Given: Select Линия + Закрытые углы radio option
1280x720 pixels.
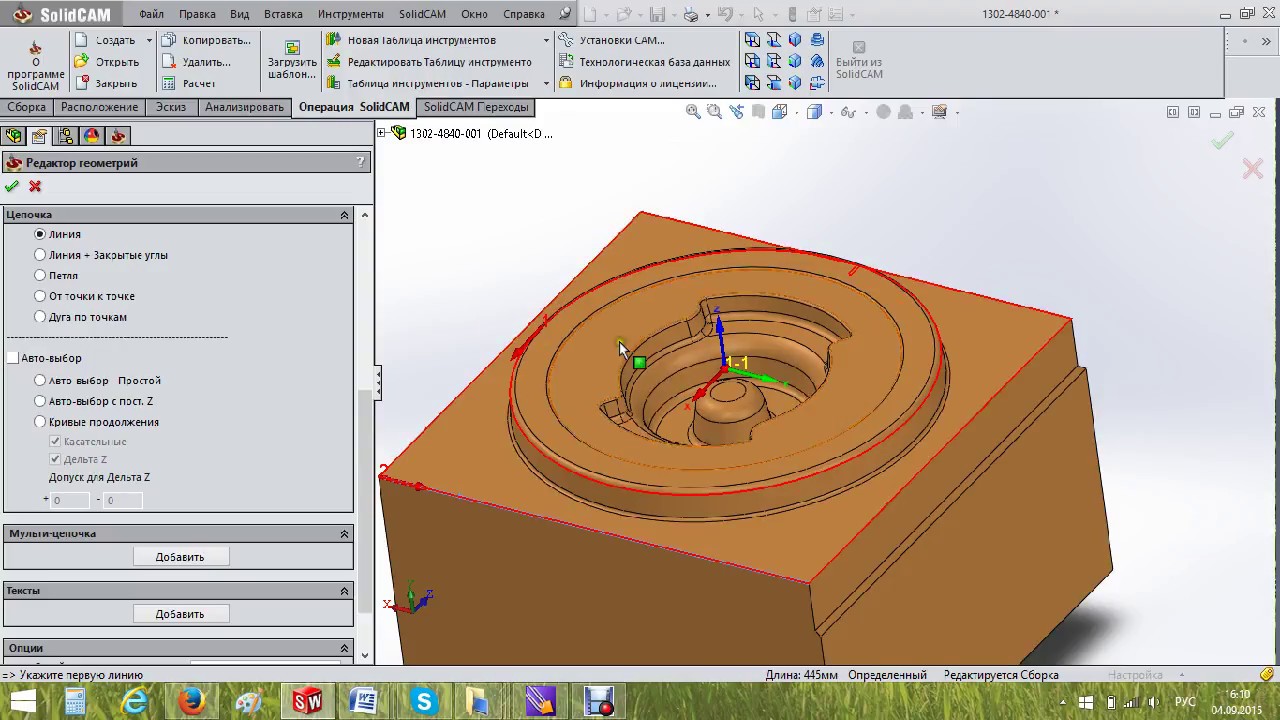Looking at the screenshot, I should (x=40, y=255).
